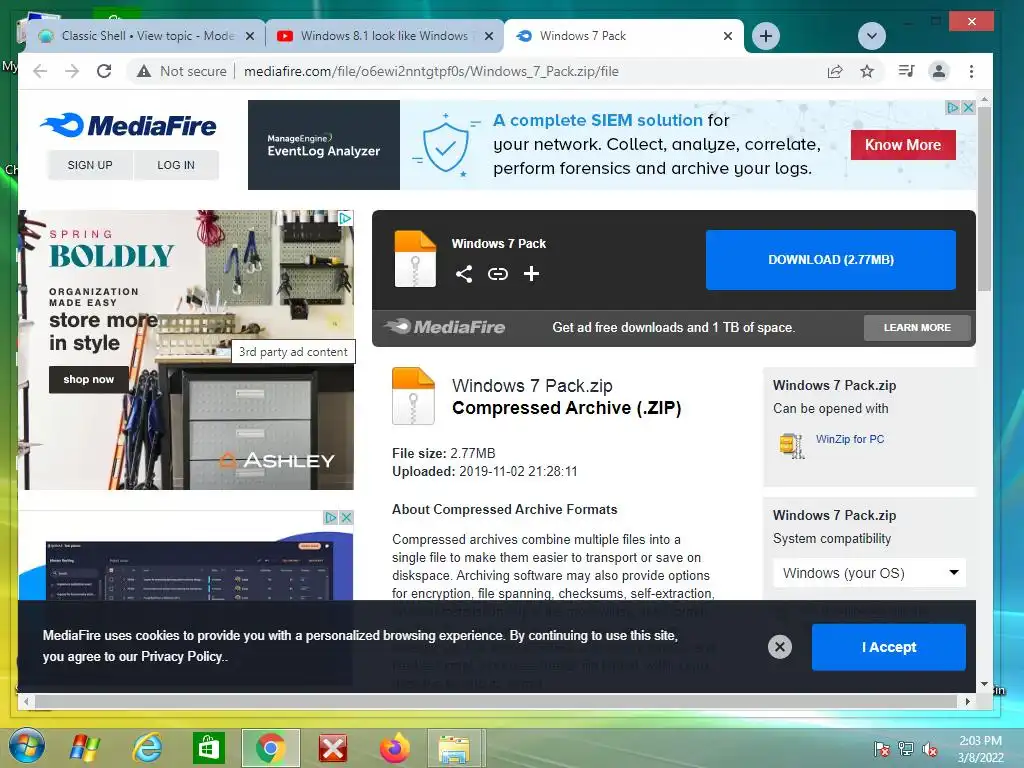Click I Accept on cookie banner
The width and height of the screenshot is (1024, 768).
[x=888, y=647]
